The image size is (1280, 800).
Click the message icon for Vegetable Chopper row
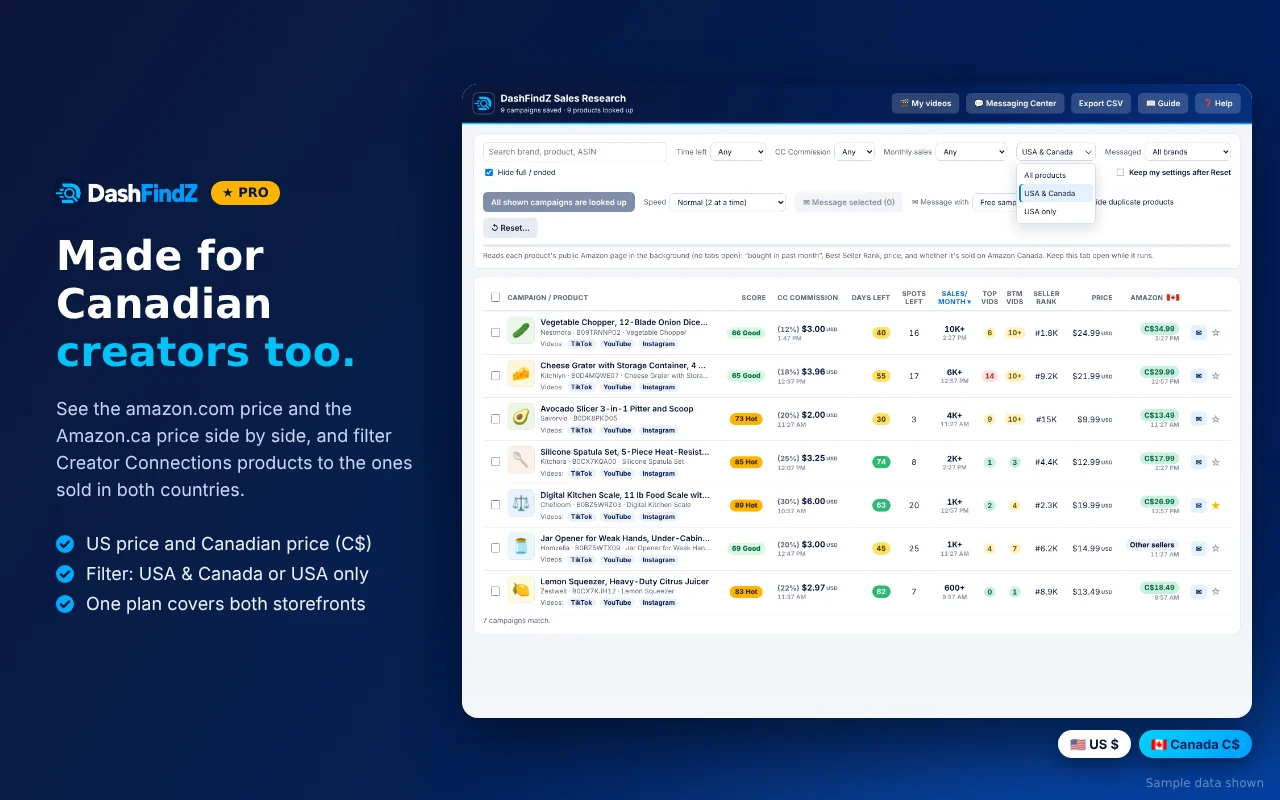(x=1198, y=332)
